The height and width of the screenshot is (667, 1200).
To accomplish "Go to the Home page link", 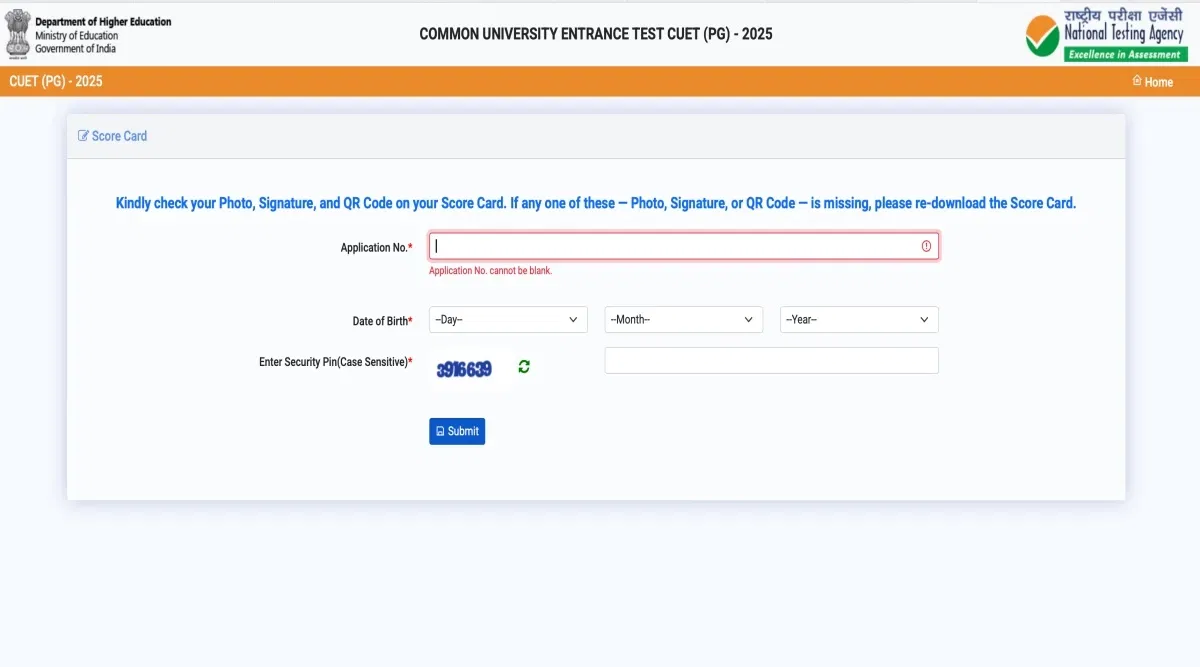I will click(x=1158, y=82).
